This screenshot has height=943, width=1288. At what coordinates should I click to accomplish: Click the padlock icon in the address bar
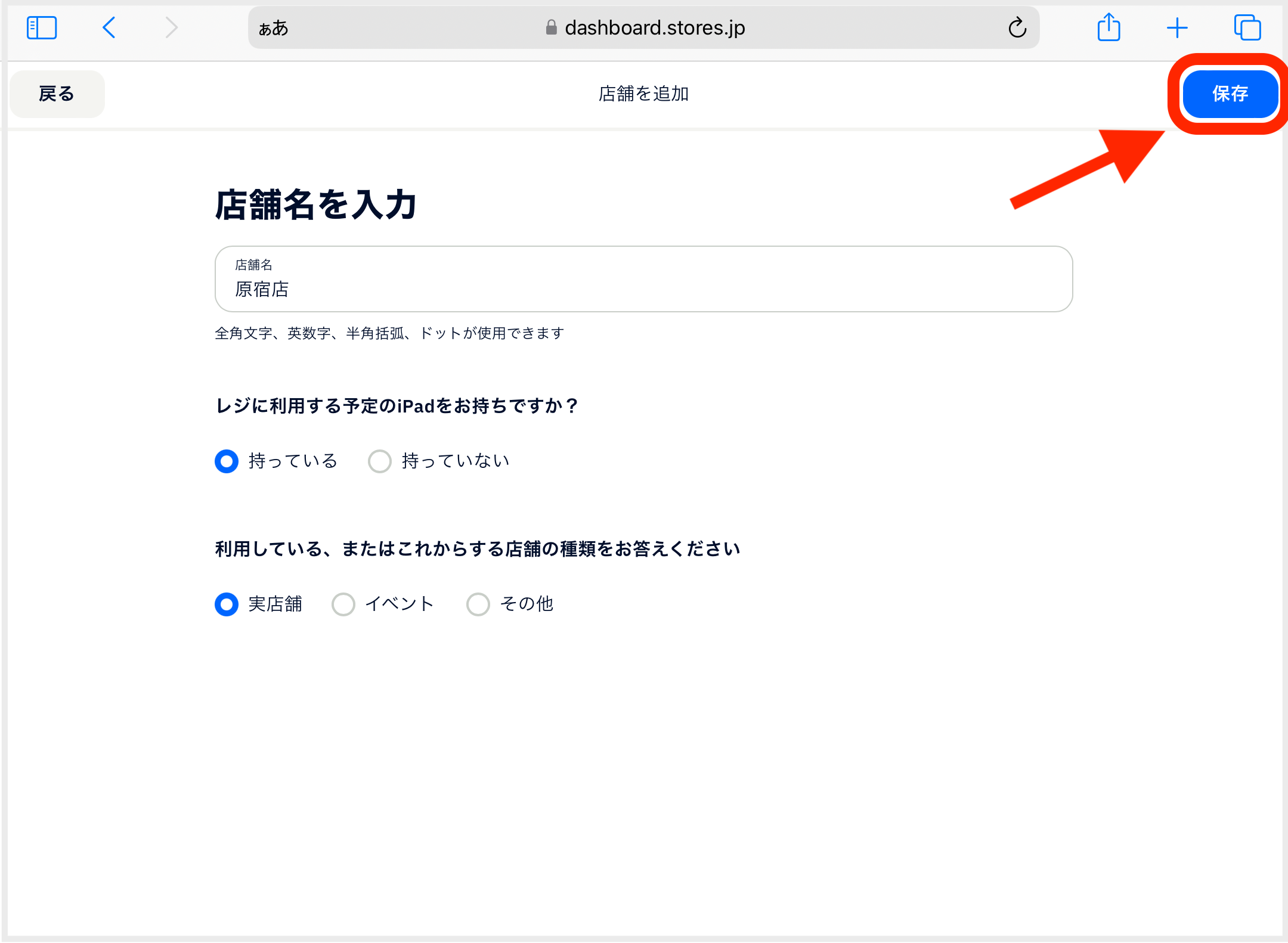click(x=552, y=27)
